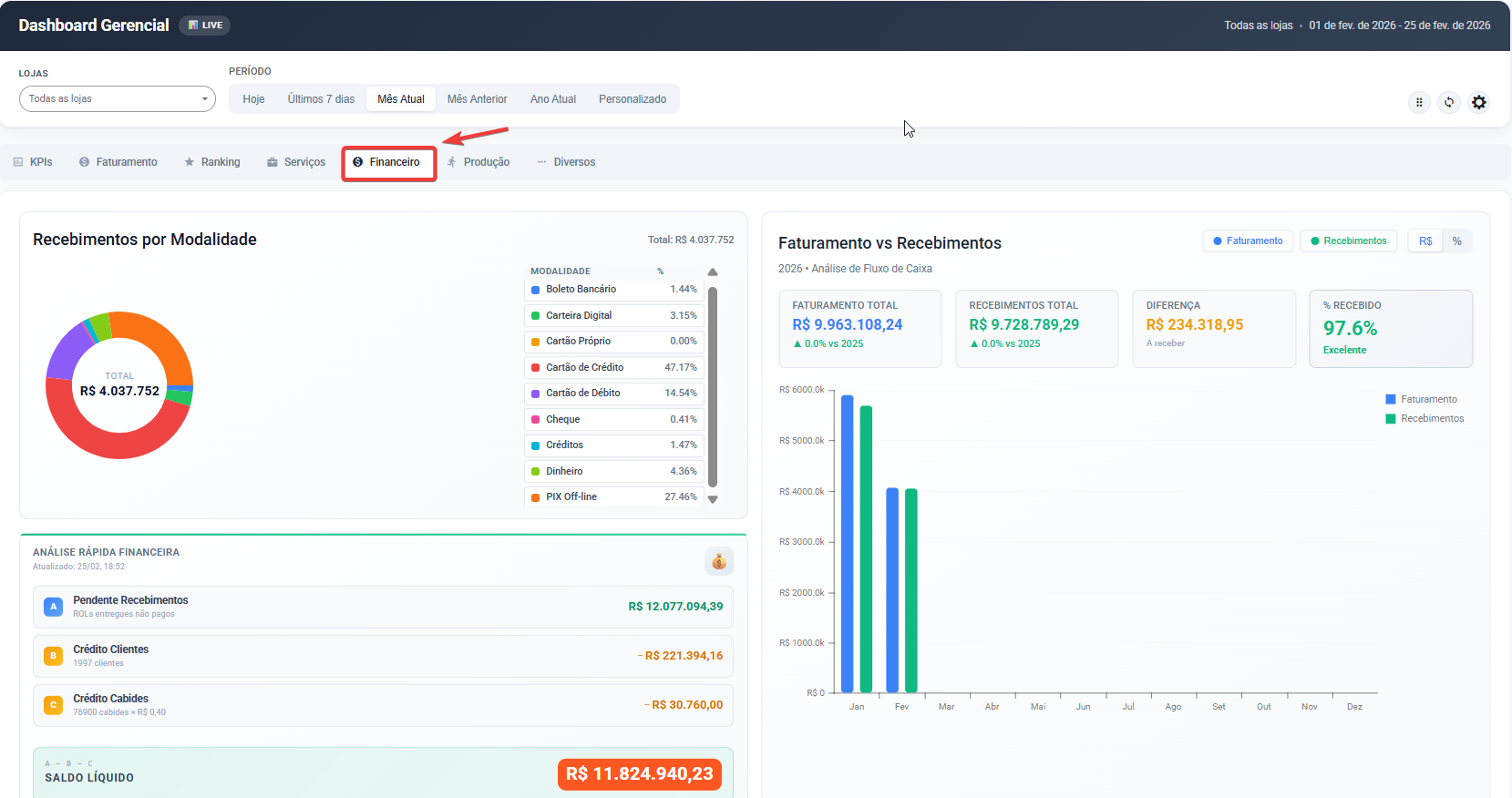Open the KPIs tab
1512x798 pixels.
point(33,162)
